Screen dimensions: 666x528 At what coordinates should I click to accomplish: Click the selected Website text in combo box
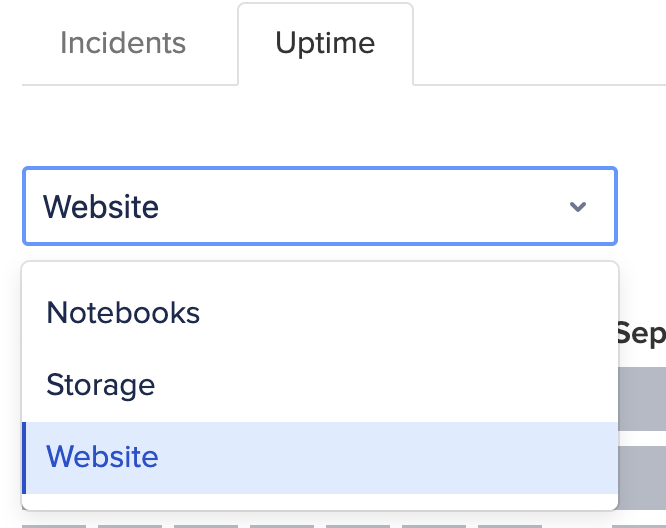[101, 207]
